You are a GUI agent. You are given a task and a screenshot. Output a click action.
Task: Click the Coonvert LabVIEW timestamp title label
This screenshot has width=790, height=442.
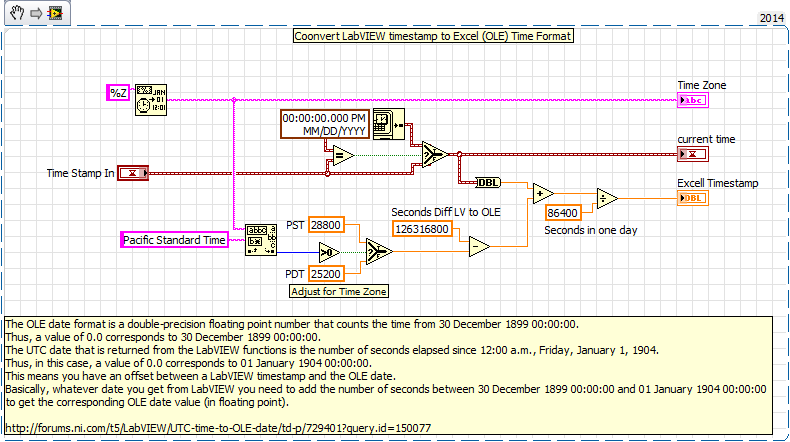tap(433, 36)
